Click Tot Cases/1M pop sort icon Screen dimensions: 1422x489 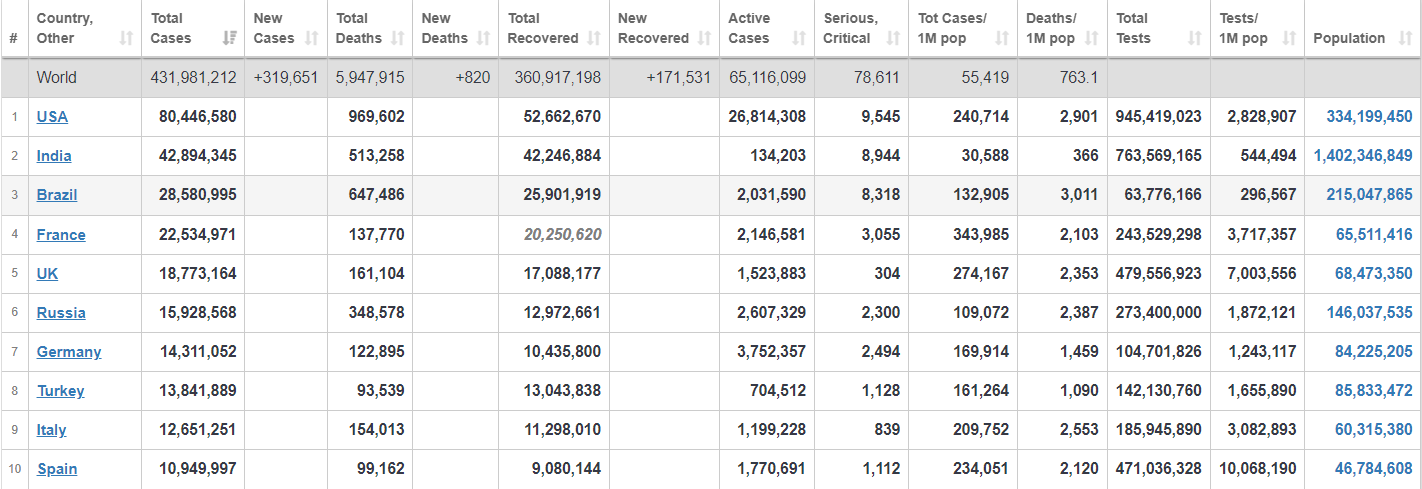coord(1002,38)
